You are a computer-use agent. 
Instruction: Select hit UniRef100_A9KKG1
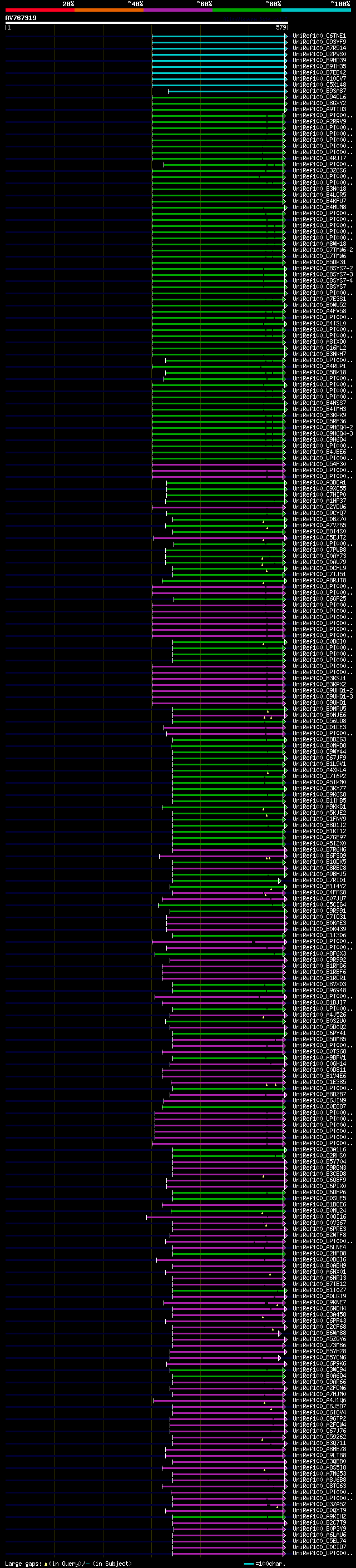319,807
